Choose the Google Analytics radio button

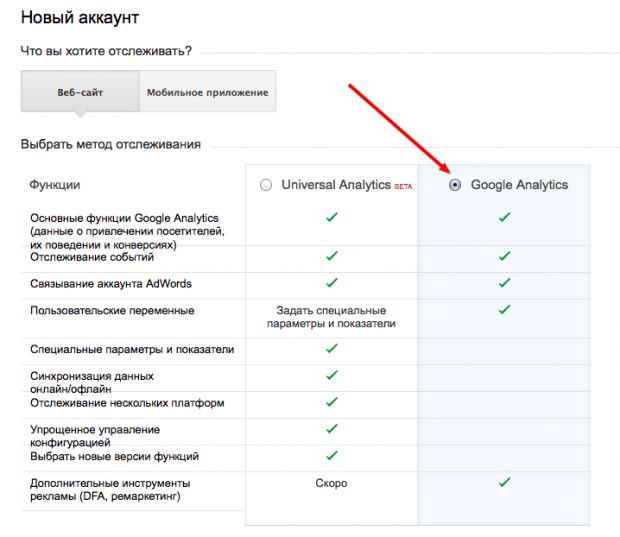coord(456,185)
